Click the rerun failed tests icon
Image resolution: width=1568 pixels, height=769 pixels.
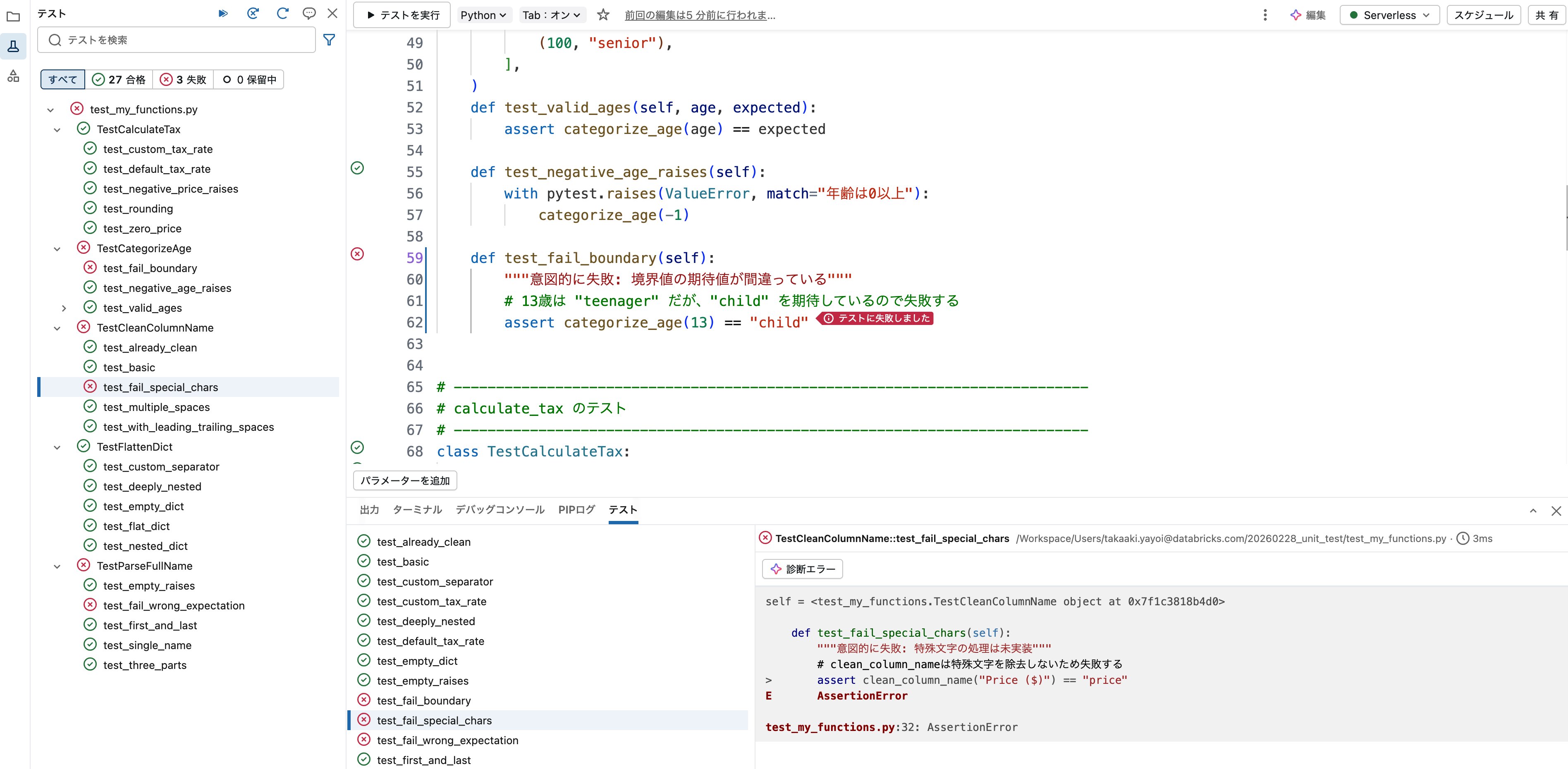(253, 13)
